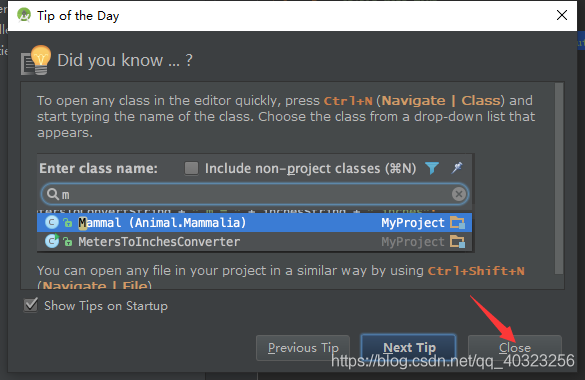This screenshot has width=585, height=380.
Task: Click the lock icon next to Mammal
Action: tap(68, 223)
